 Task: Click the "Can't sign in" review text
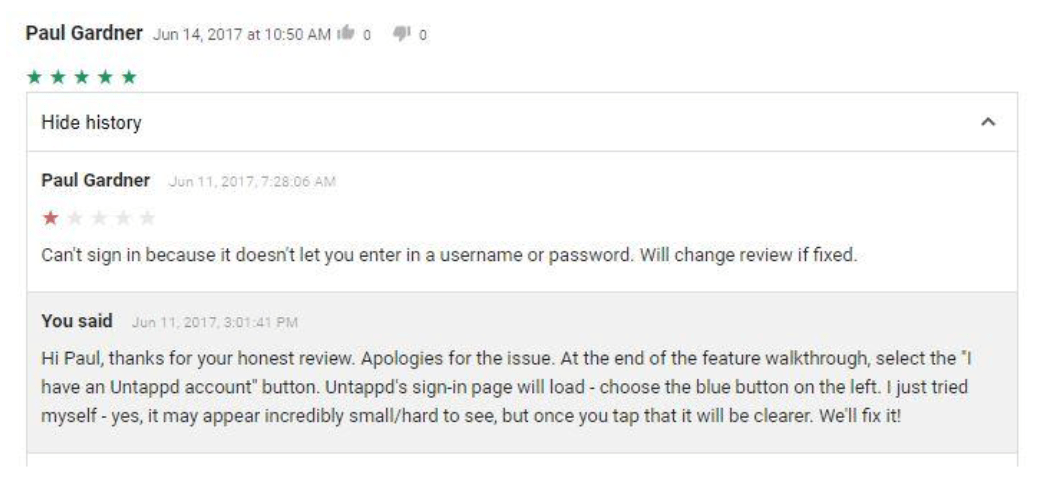click(x=449, y=255)
